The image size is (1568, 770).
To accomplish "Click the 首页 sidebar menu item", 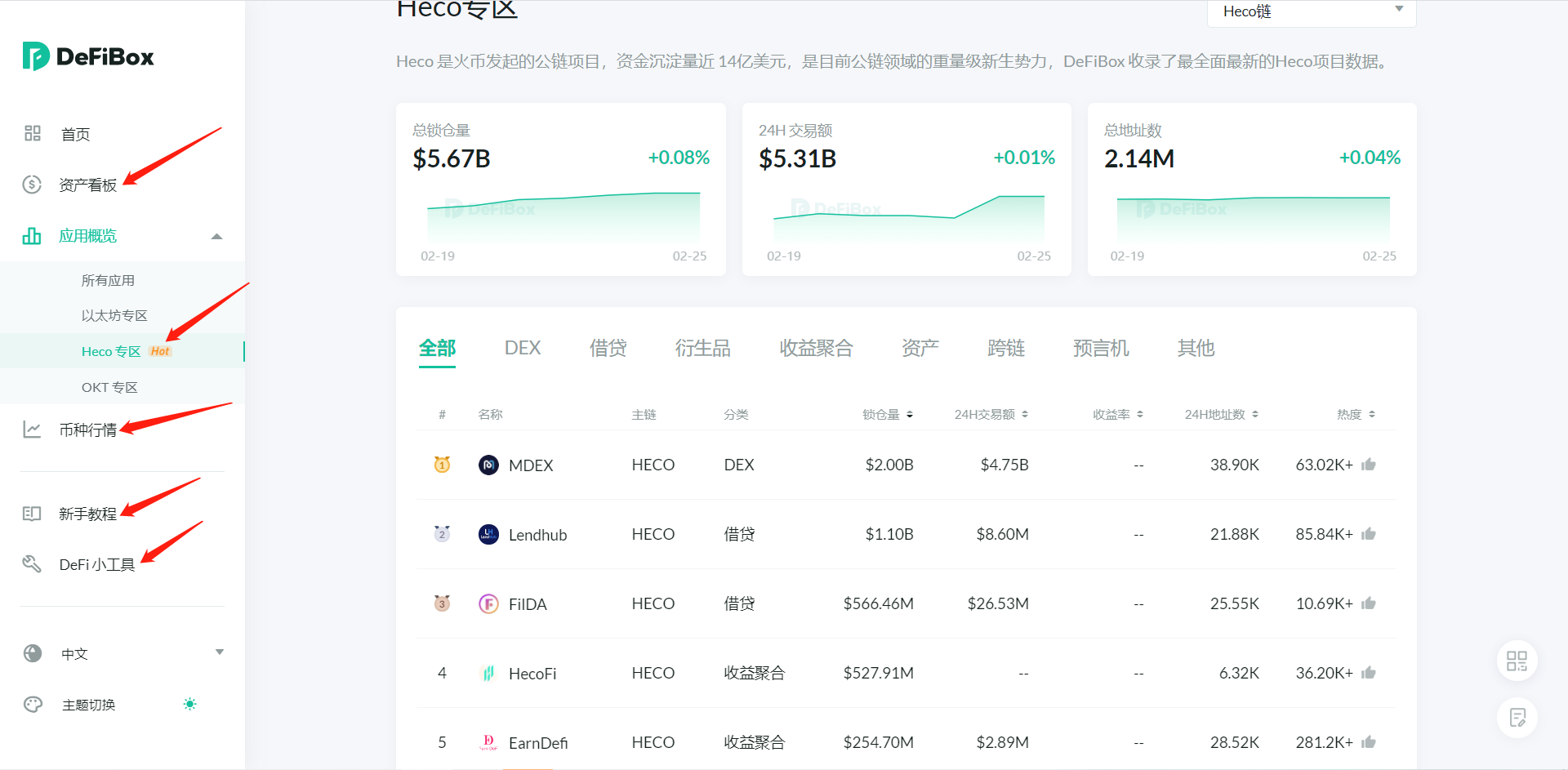I will point(74,133).
